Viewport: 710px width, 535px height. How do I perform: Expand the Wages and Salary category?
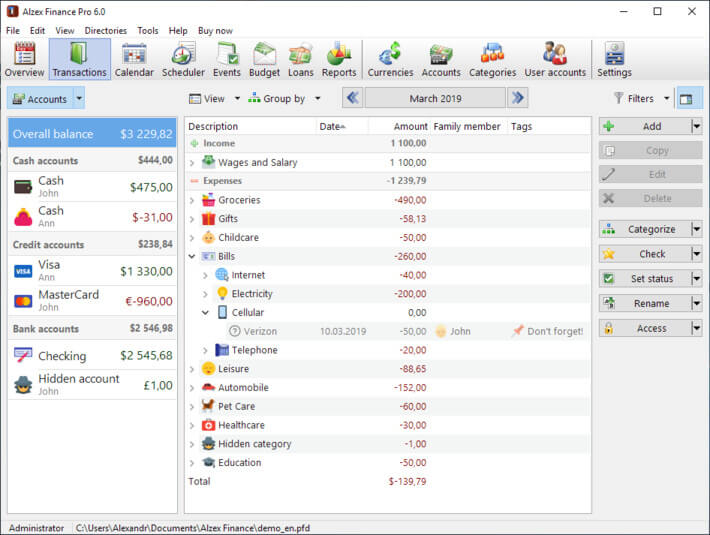point(192,163)
